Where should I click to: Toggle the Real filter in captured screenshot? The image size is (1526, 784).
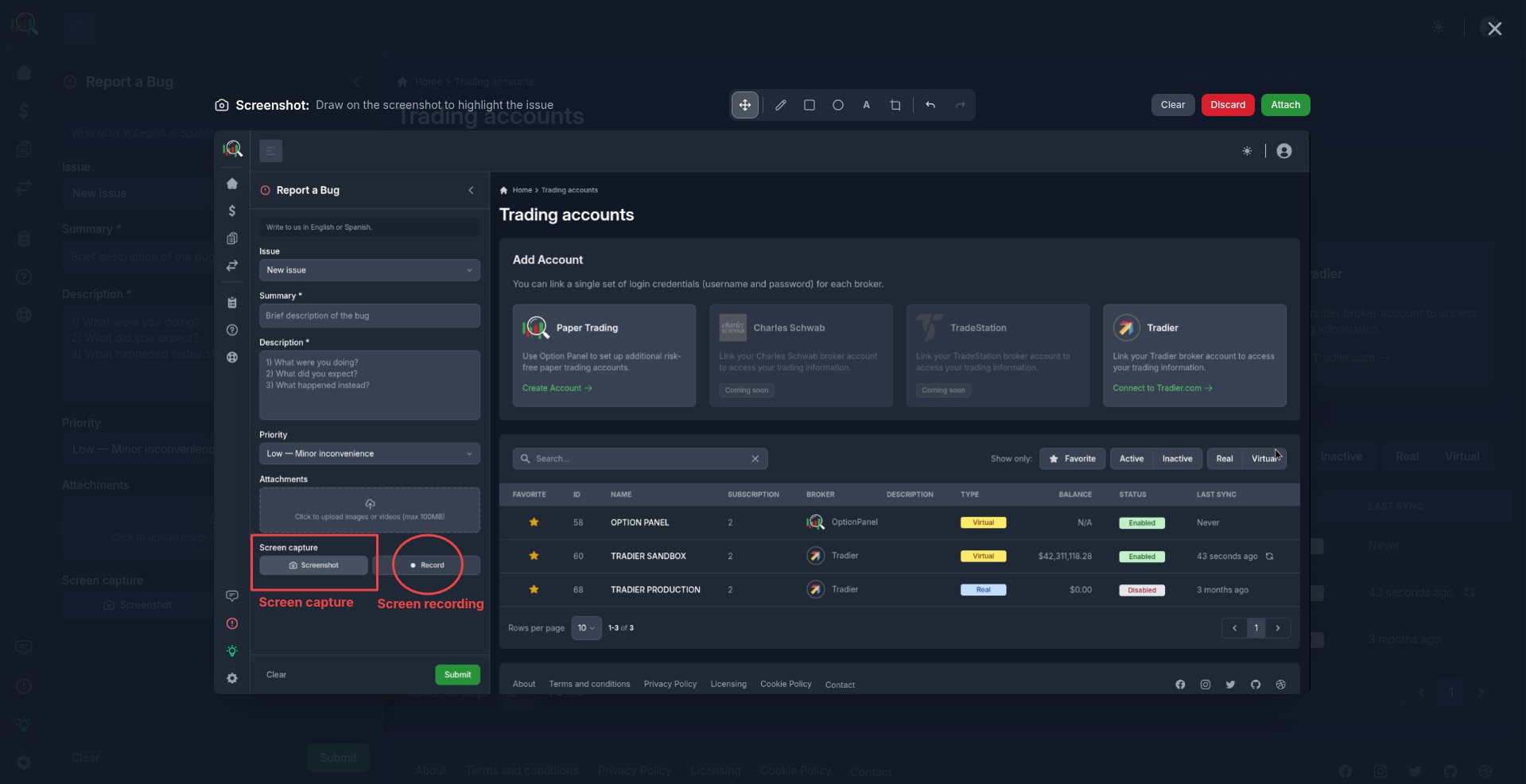(x=1225, y=459)
